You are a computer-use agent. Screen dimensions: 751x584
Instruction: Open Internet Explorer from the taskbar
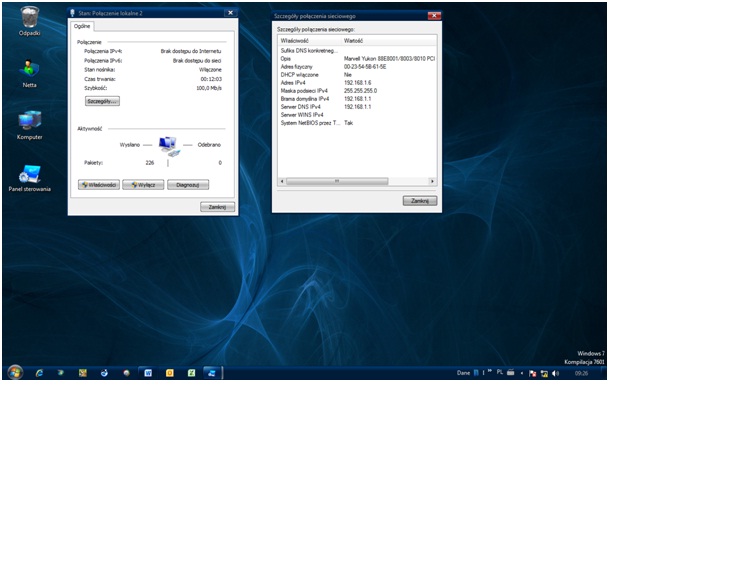[39, 372]
